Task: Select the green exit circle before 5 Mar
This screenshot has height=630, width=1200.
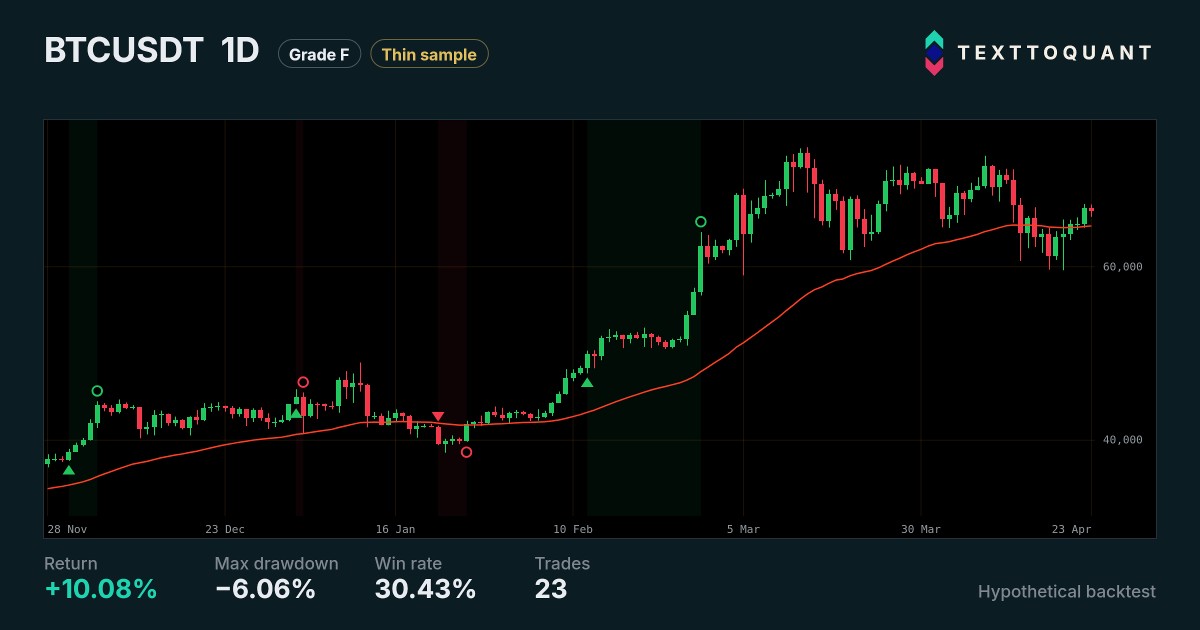Action: (x=700, y=222)
